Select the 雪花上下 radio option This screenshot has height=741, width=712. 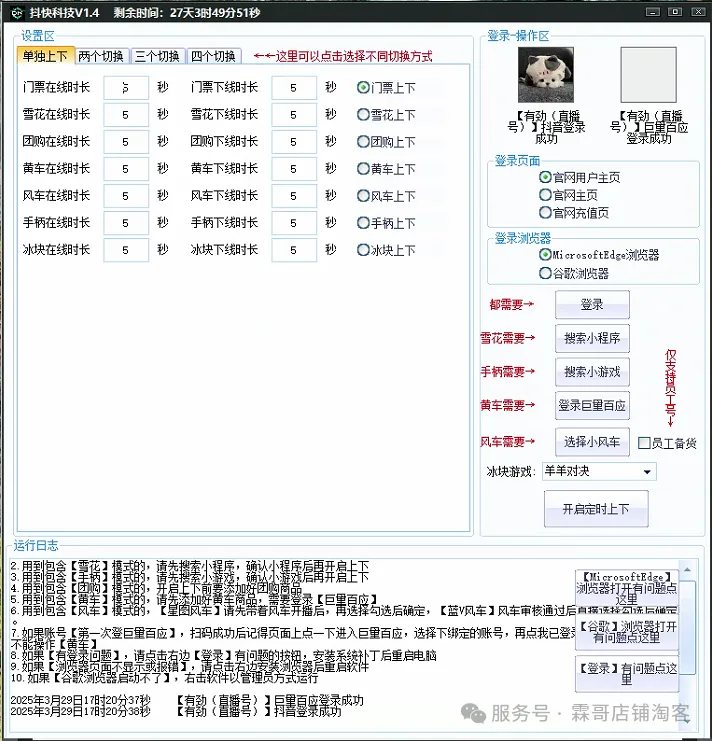pyautogui.click(x=363, y=115)
